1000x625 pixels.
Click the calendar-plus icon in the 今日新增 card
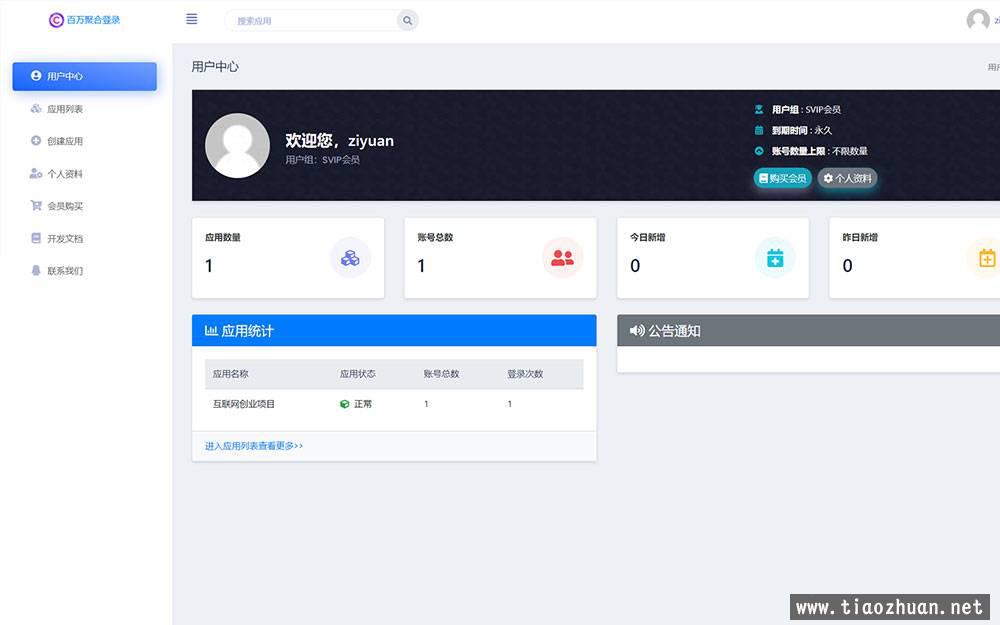775,258
